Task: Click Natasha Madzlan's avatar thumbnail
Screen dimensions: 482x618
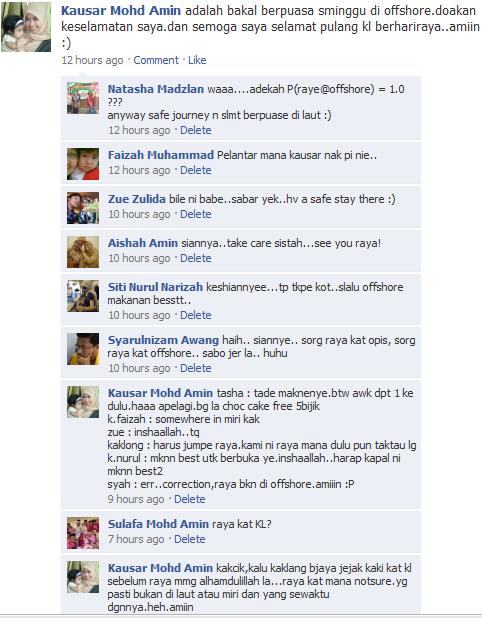Action: (83, 98)
